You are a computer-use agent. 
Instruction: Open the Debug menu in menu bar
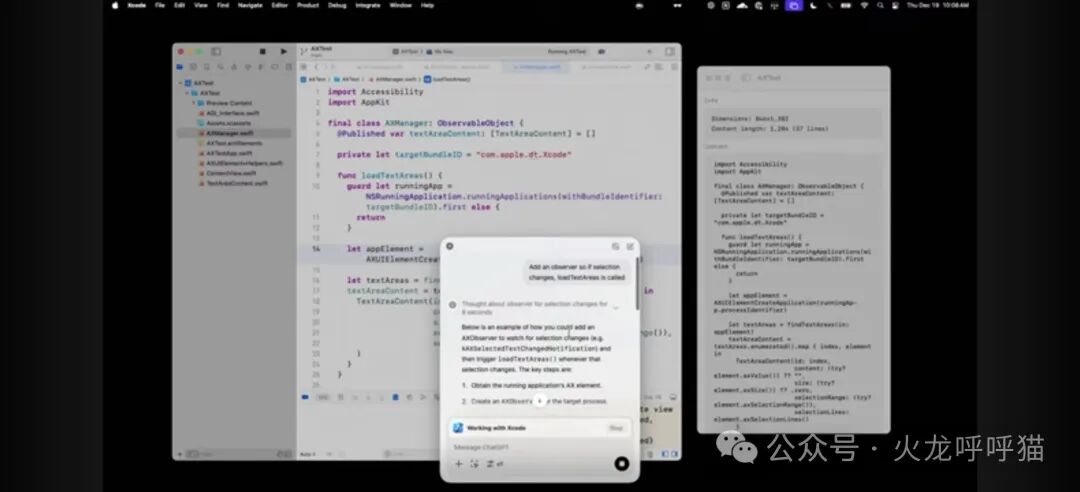pyautogui.click(x=338, y=5)
